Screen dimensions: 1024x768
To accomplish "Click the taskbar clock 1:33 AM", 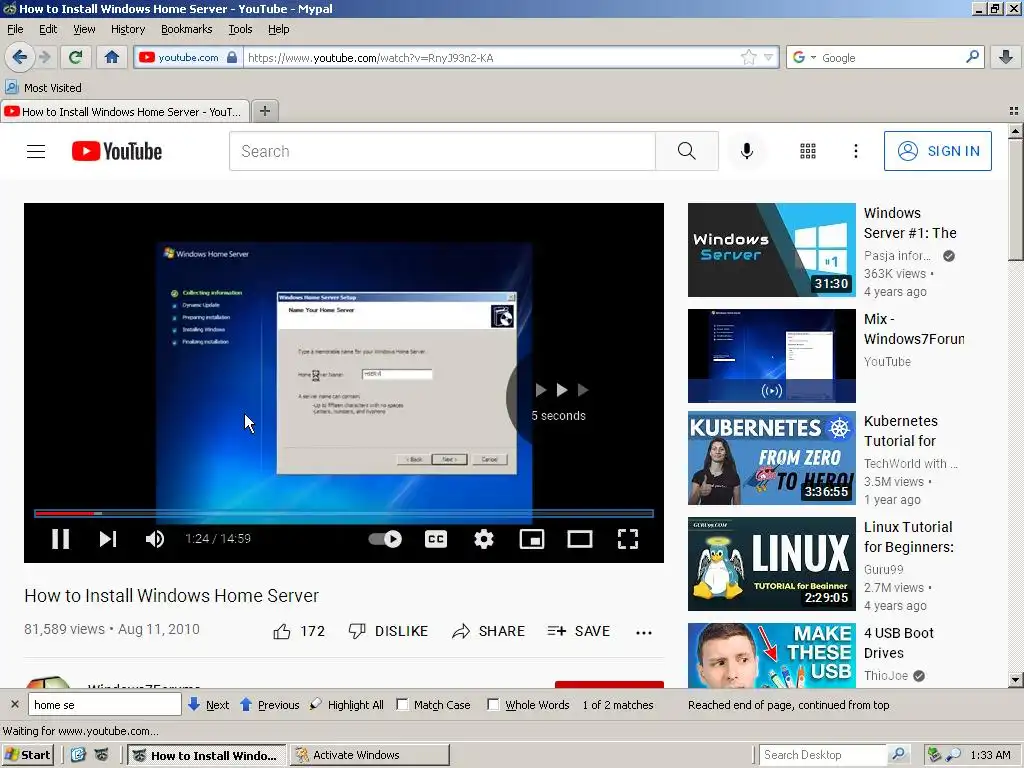I will tap(990, 755).
